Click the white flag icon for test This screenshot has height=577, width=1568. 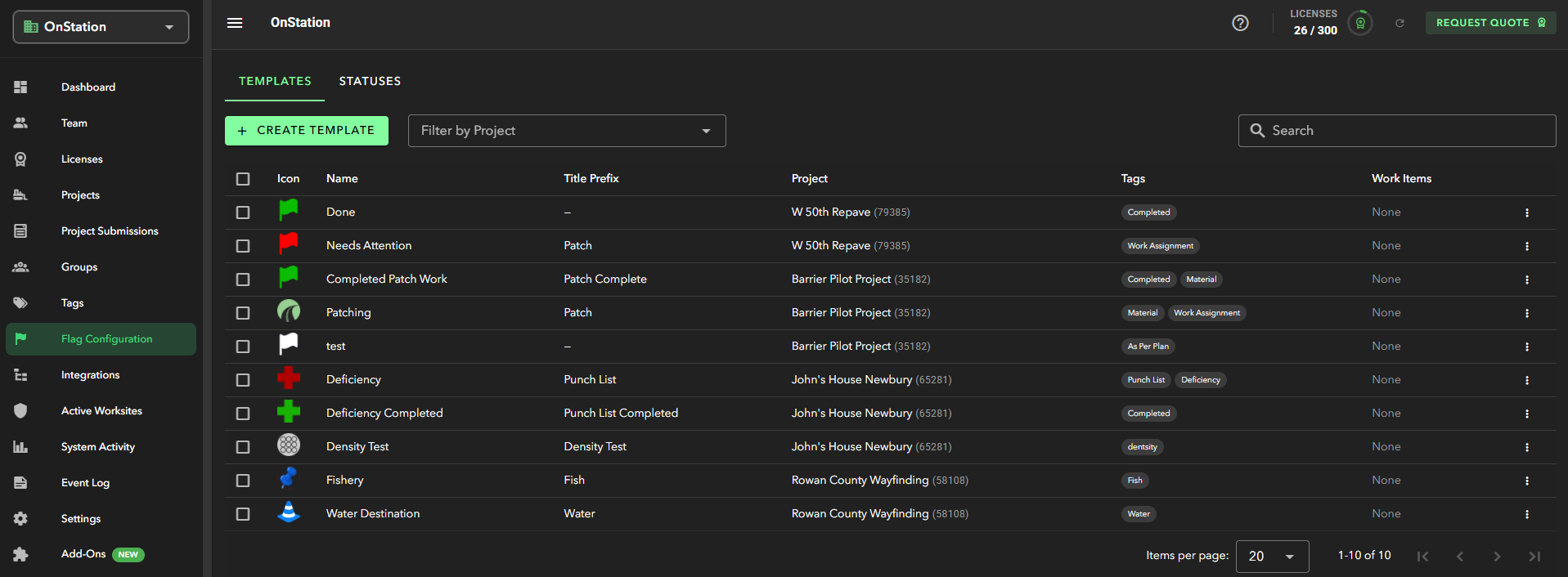tap(288, 345)
